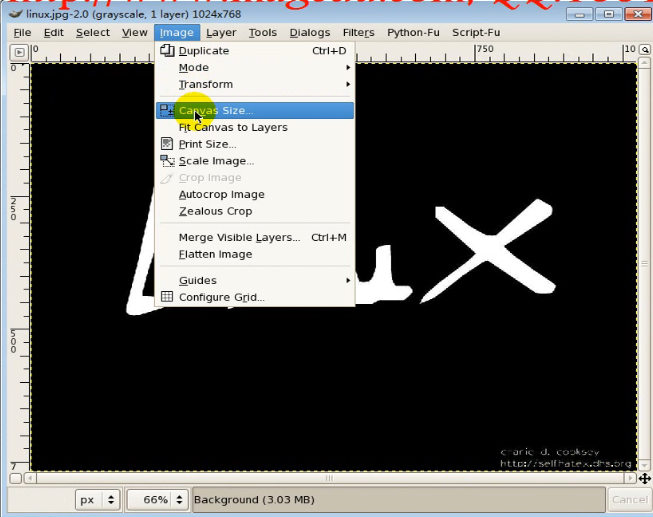The width and height of the screenshot is (653, 517).
Task: Choose Scale Image… menu entry
Action: 255,161
